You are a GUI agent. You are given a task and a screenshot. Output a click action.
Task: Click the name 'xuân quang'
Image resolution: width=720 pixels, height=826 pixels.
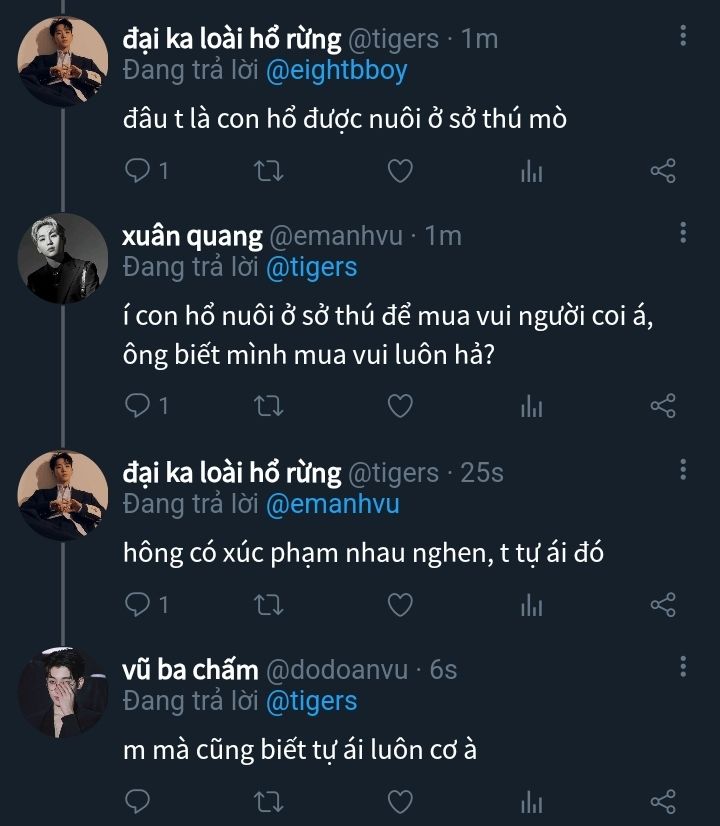pos(192,236)
